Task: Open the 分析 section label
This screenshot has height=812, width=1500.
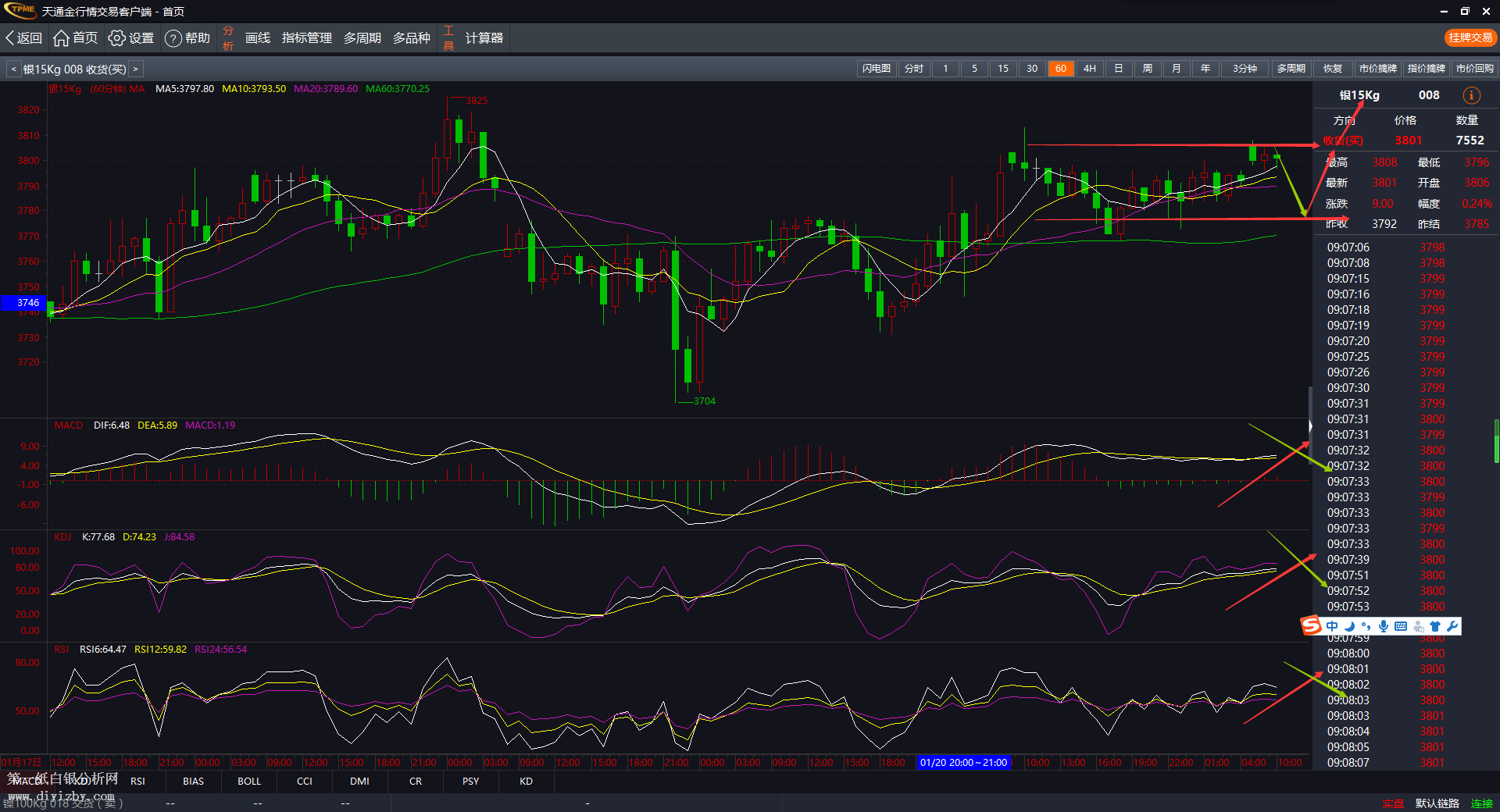Action: [228, 37]
